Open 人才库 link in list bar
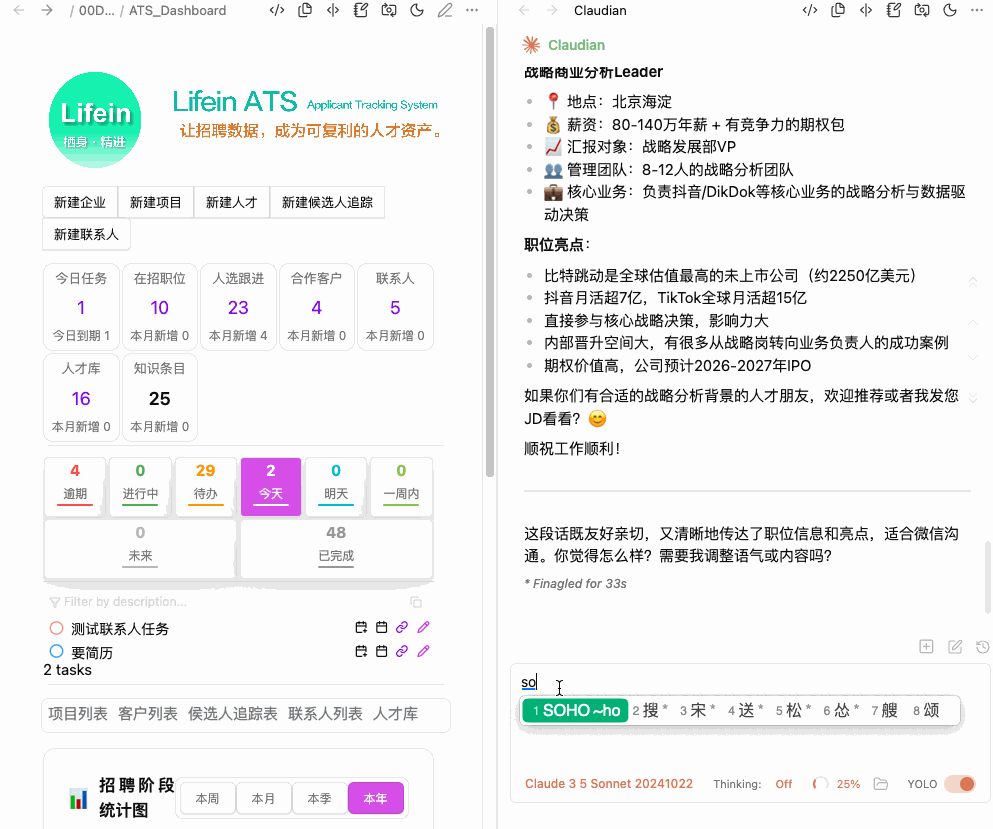Viewport: 993px width, 829px height. click(396, 714)
